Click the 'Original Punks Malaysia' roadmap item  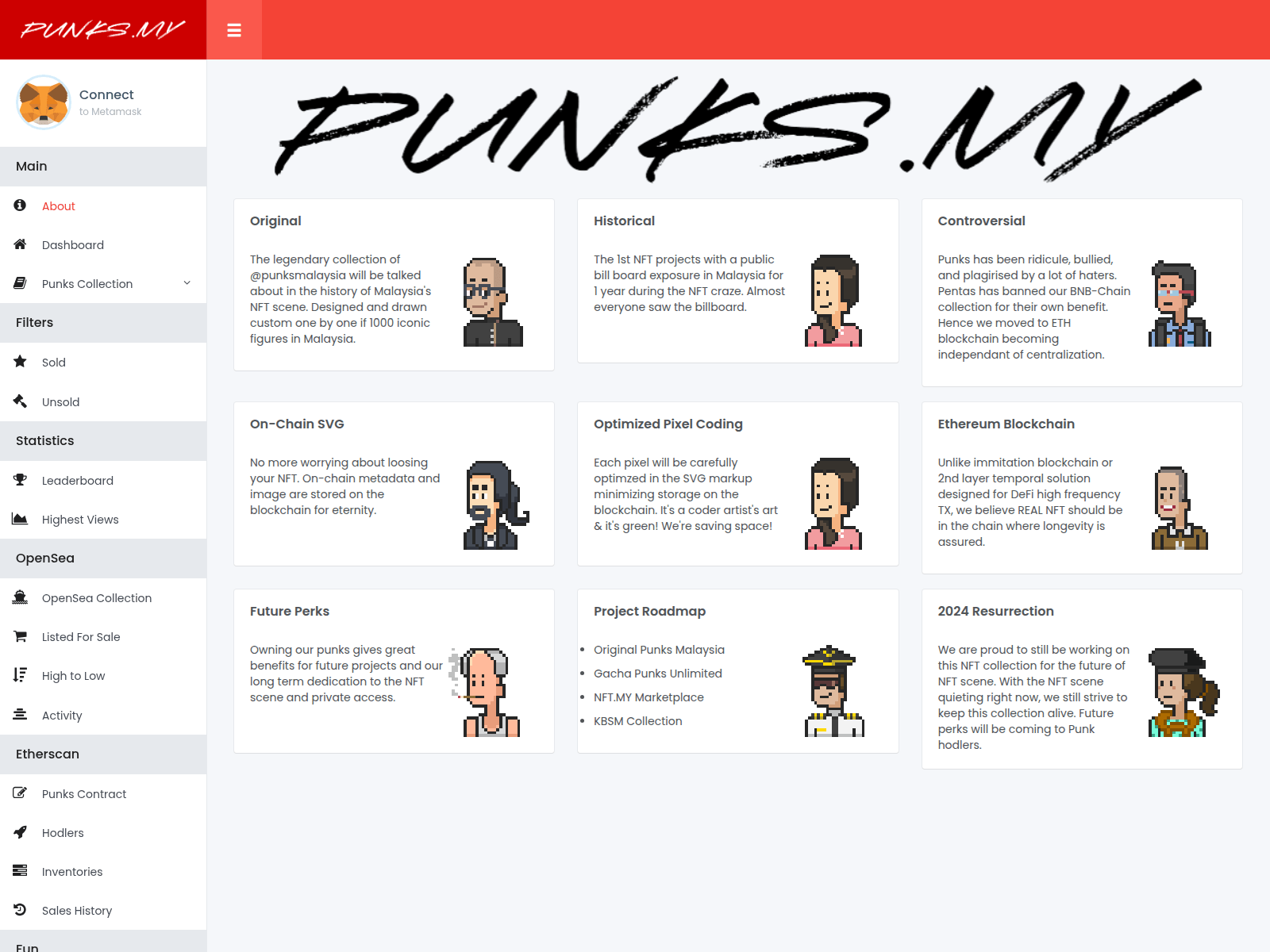coord(659,650)
